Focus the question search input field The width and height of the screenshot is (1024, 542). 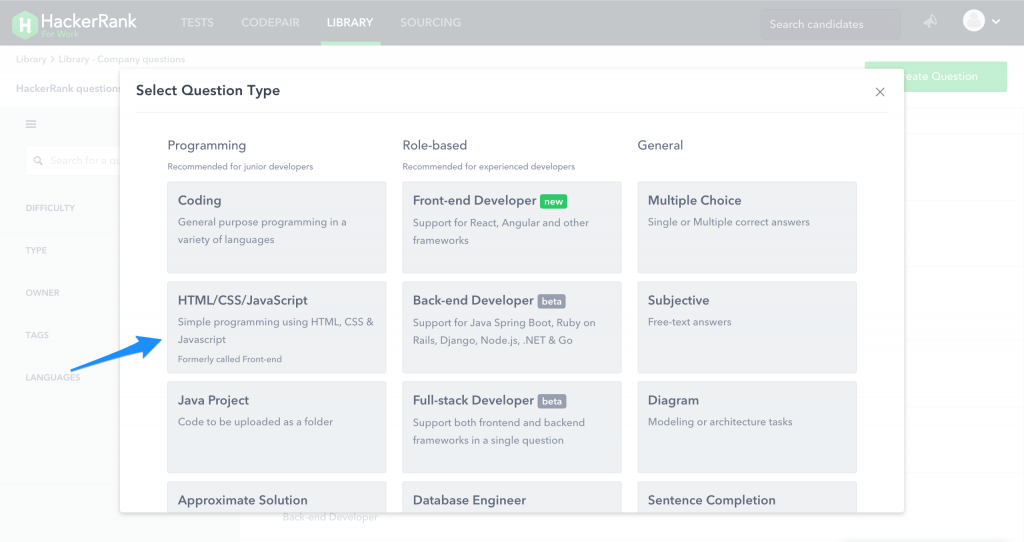point(73,161)
